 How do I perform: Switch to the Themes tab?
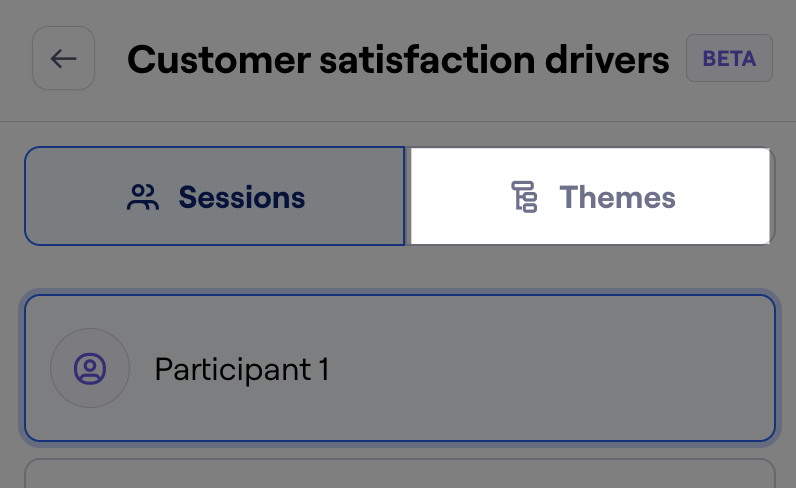590,196
